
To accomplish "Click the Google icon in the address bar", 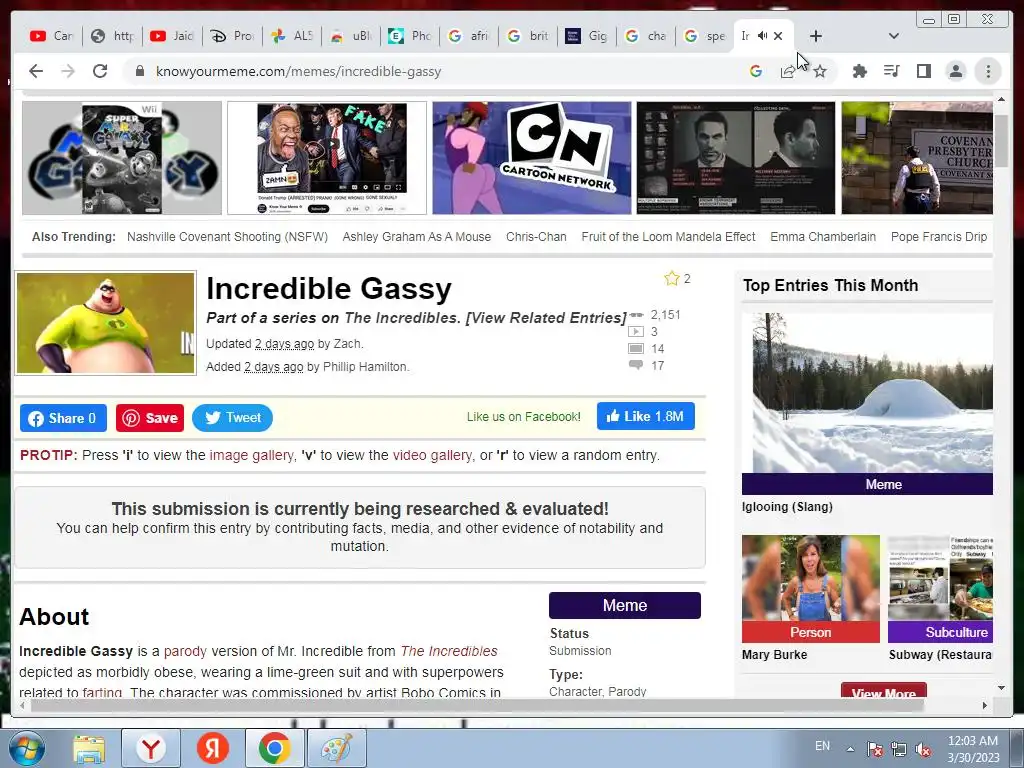I will click(x=756, y=71).
